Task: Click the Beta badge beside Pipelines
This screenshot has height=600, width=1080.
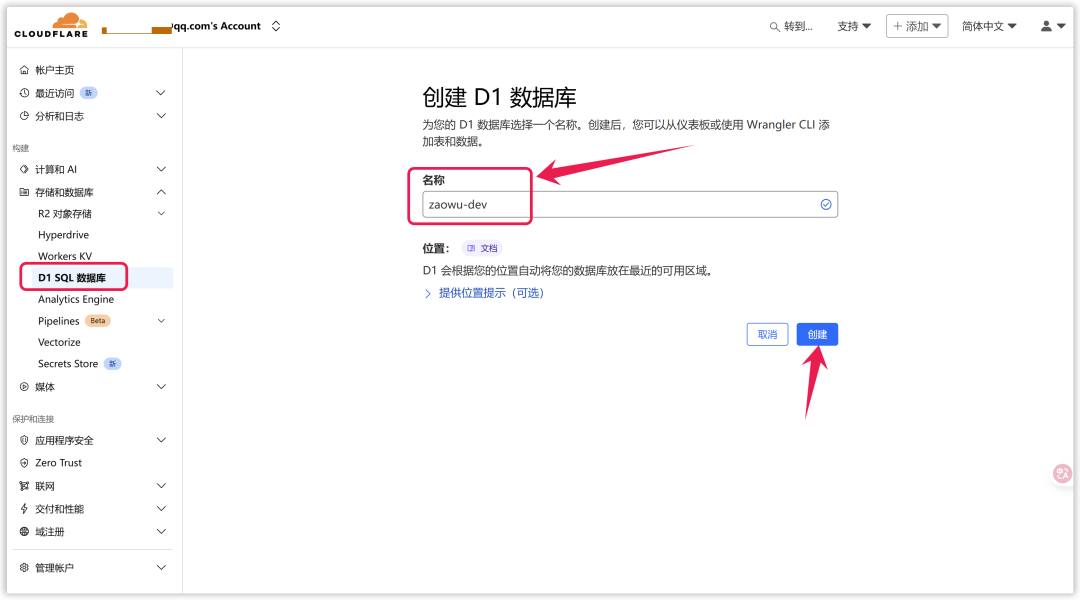Action: pyautogui.click(x=98, y=321)
